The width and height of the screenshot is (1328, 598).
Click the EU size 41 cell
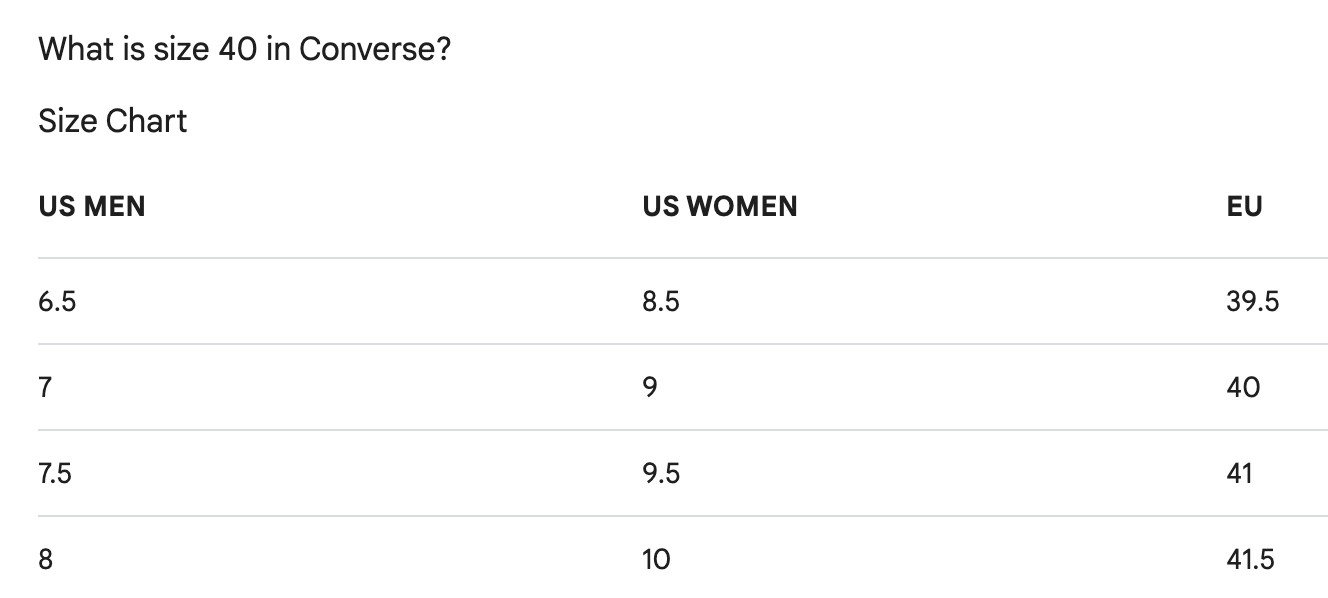coord(1239,473)
